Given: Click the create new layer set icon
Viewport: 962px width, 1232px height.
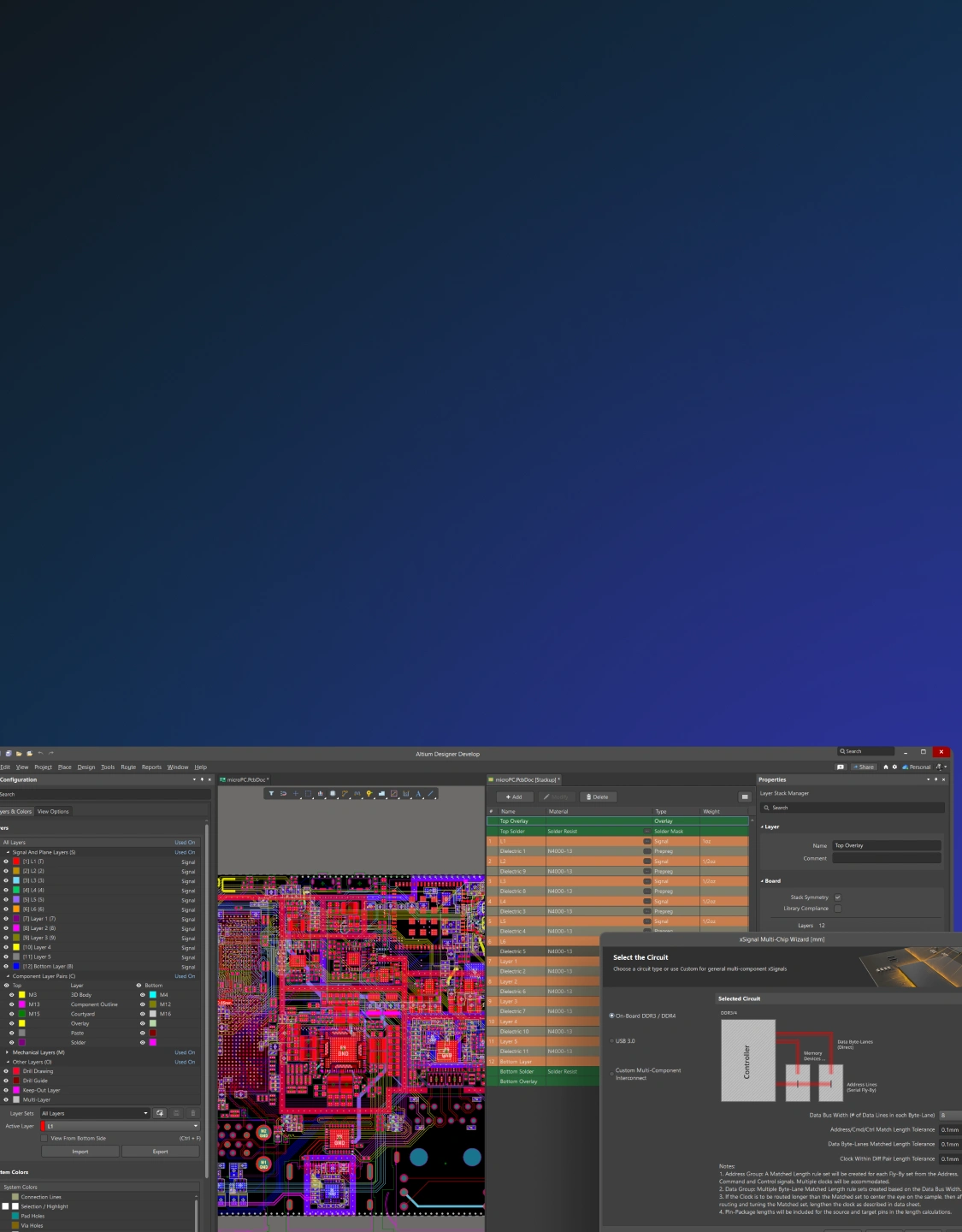Looking at the screenshot, I should point(160,1113).
